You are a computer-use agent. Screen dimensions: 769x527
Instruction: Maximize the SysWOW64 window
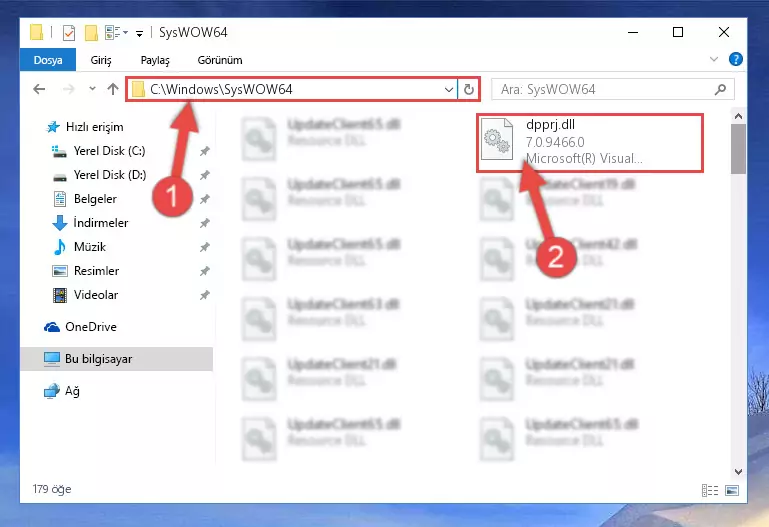pyautogui.click(x=678, y=32)
